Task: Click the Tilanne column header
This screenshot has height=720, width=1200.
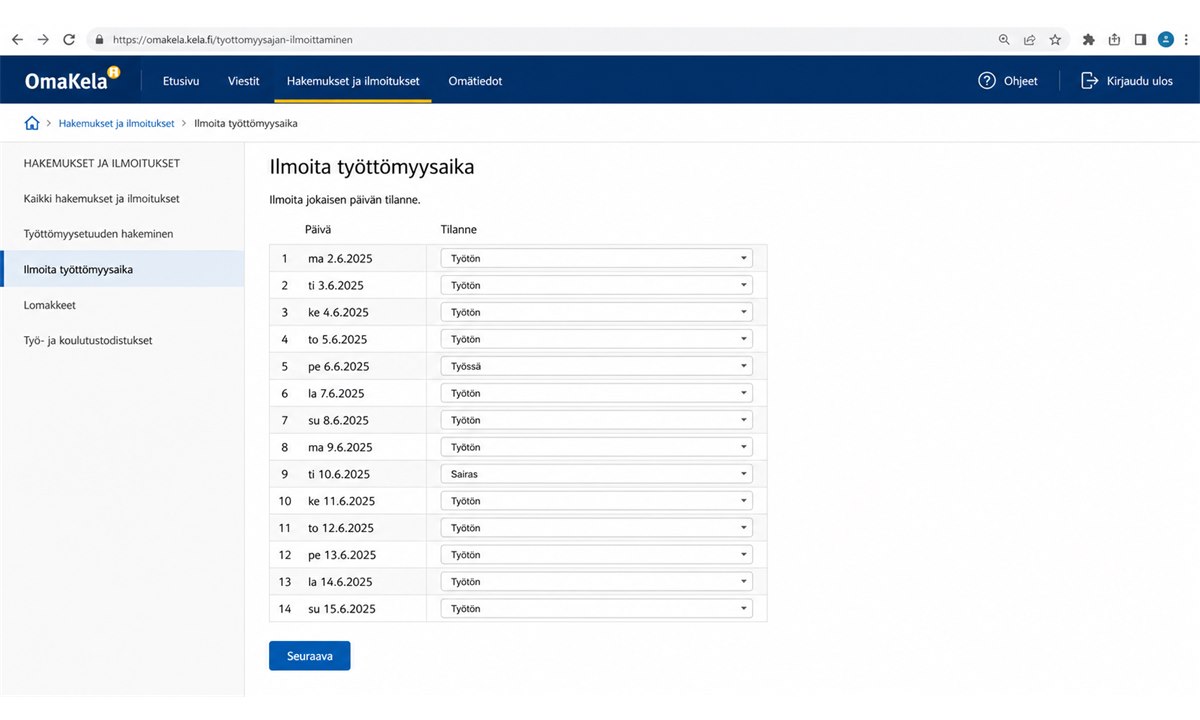Action: 459,229
